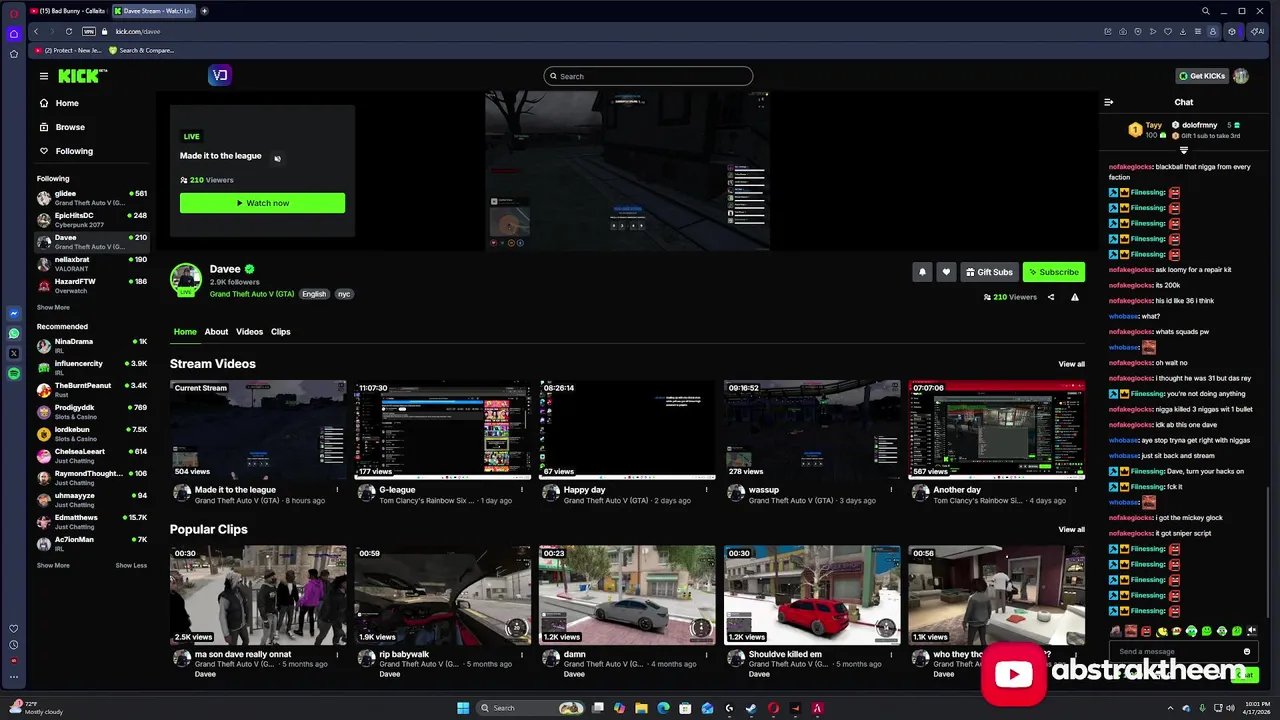Viewport: 1280px width, 720px height.
Task: Go back in browser history
Action: point(36,31)
